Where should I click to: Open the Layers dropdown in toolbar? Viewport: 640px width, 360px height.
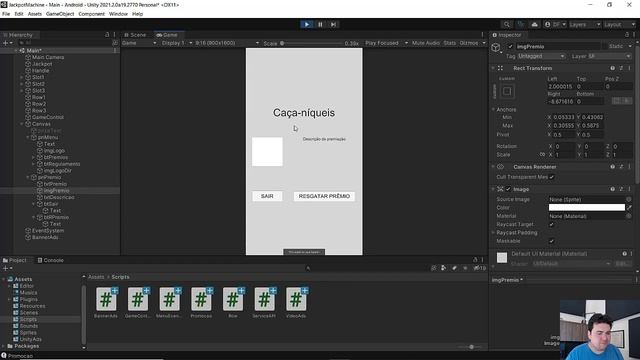(x=584, y=24)
